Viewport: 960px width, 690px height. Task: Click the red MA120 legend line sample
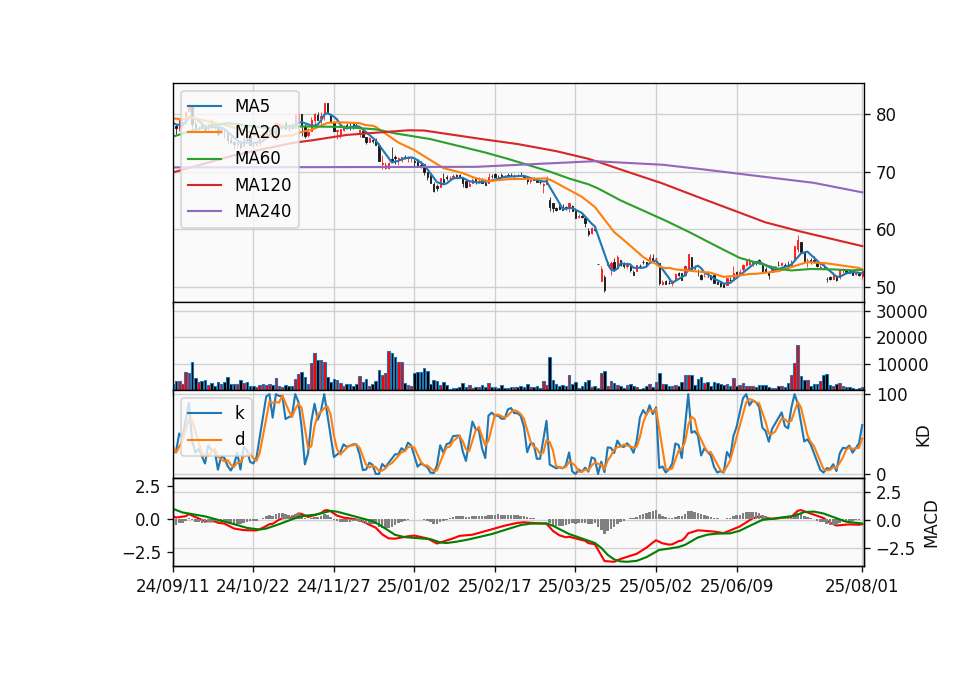[204, 185]
